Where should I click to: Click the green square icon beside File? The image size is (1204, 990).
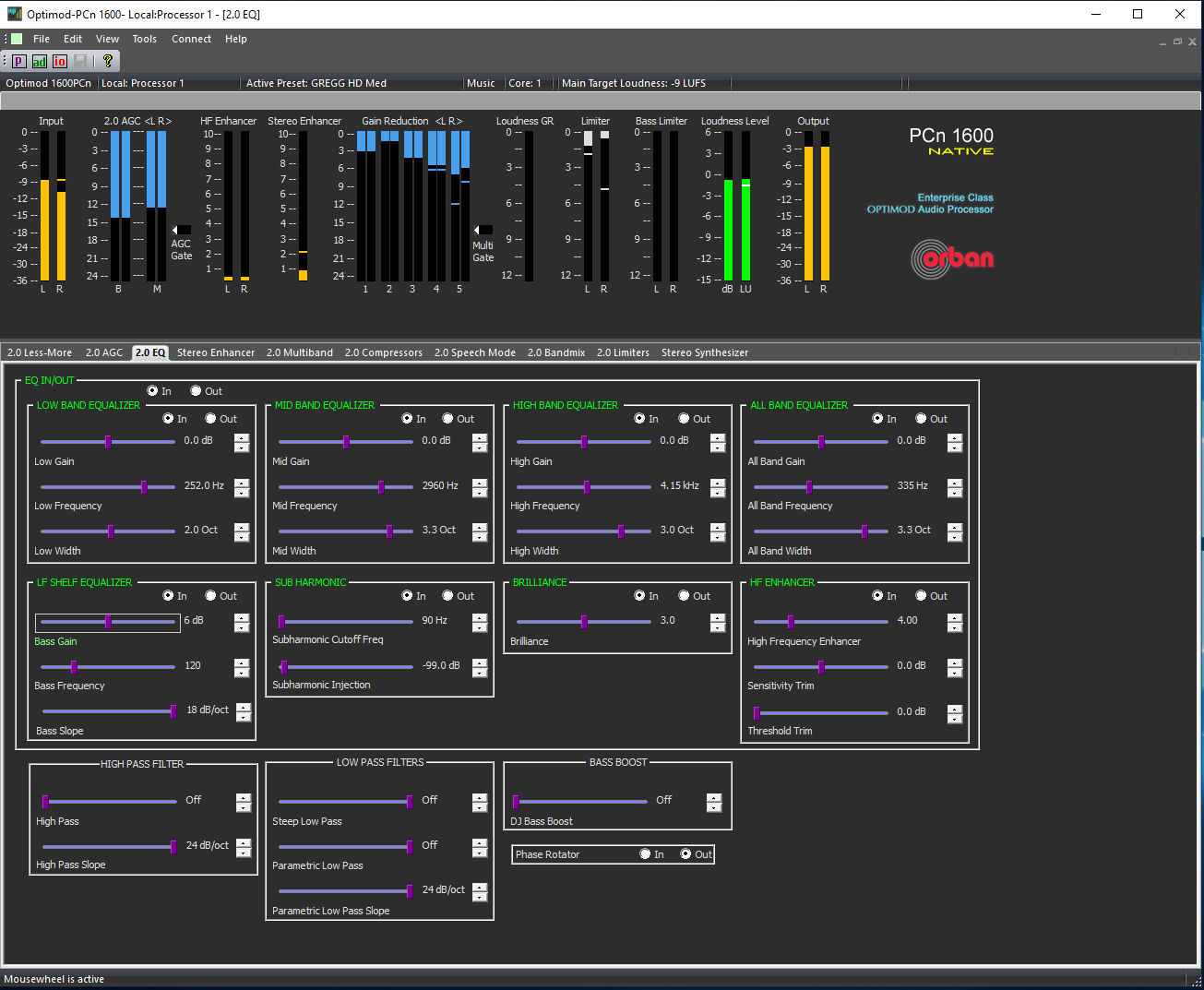click(17, 39)
